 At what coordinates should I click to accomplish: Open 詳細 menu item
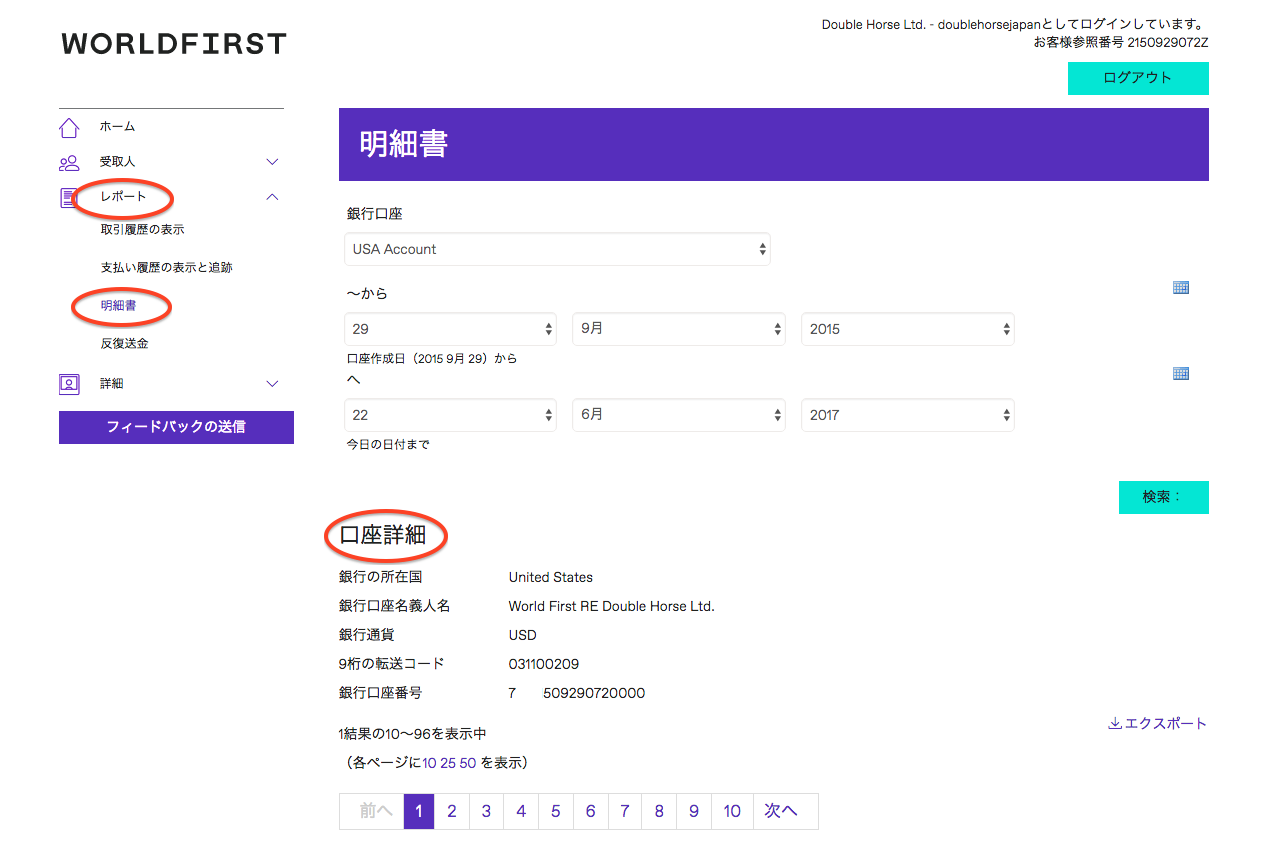[111, 384]
